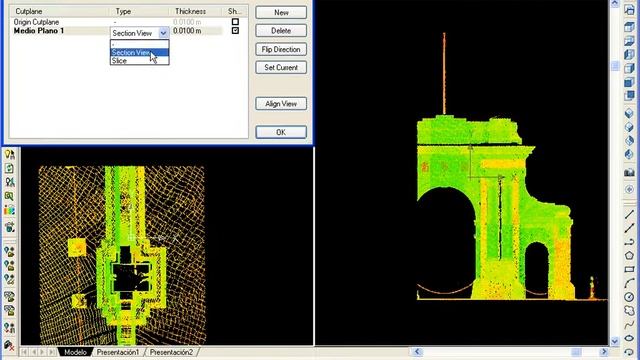Viewport: 640px width, 360px height.
Task: Click the Cutplane column header
Action: [x=60, y=11]
